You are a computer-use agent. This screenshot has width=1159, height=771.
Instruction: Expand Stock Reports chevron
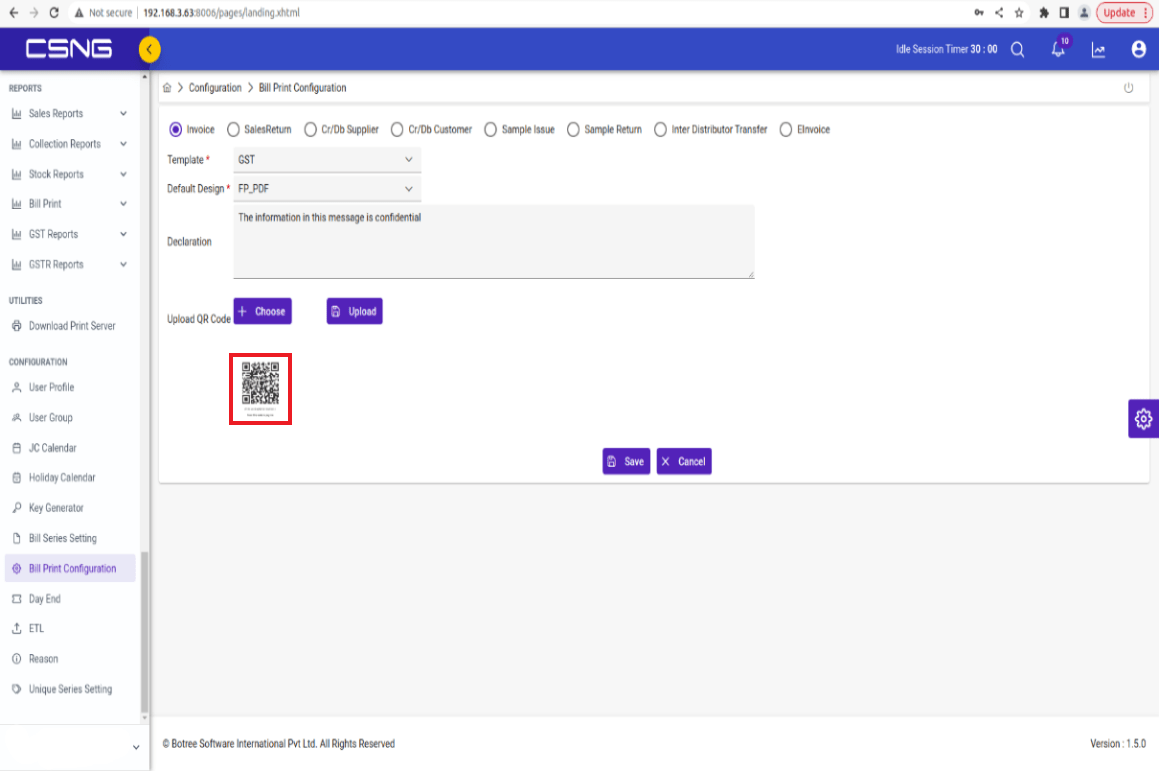(123, 174)
